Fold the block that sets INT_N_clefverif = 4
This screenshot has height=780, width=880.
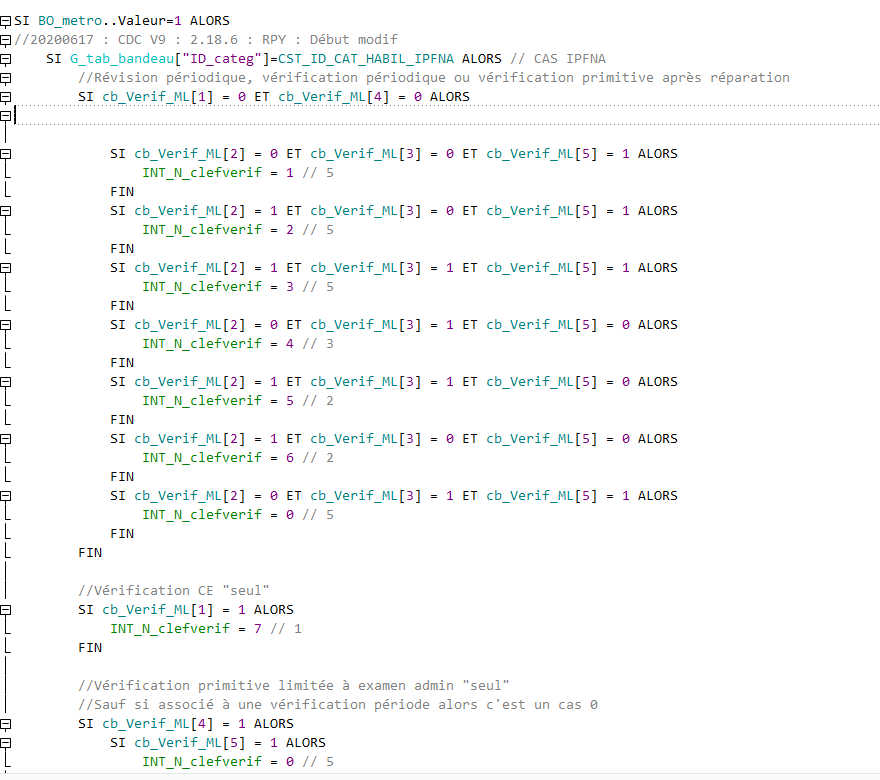click(6, 325)
